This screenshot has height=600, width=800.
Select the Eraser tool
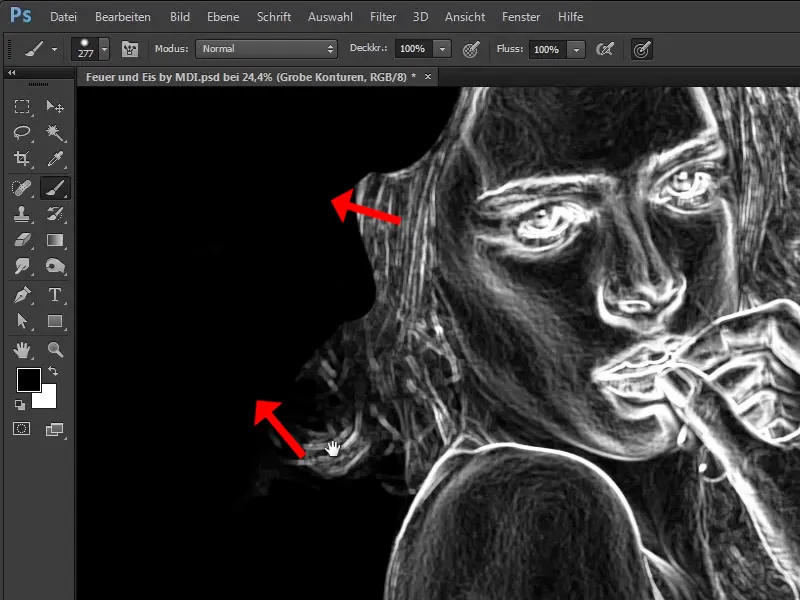21,240
